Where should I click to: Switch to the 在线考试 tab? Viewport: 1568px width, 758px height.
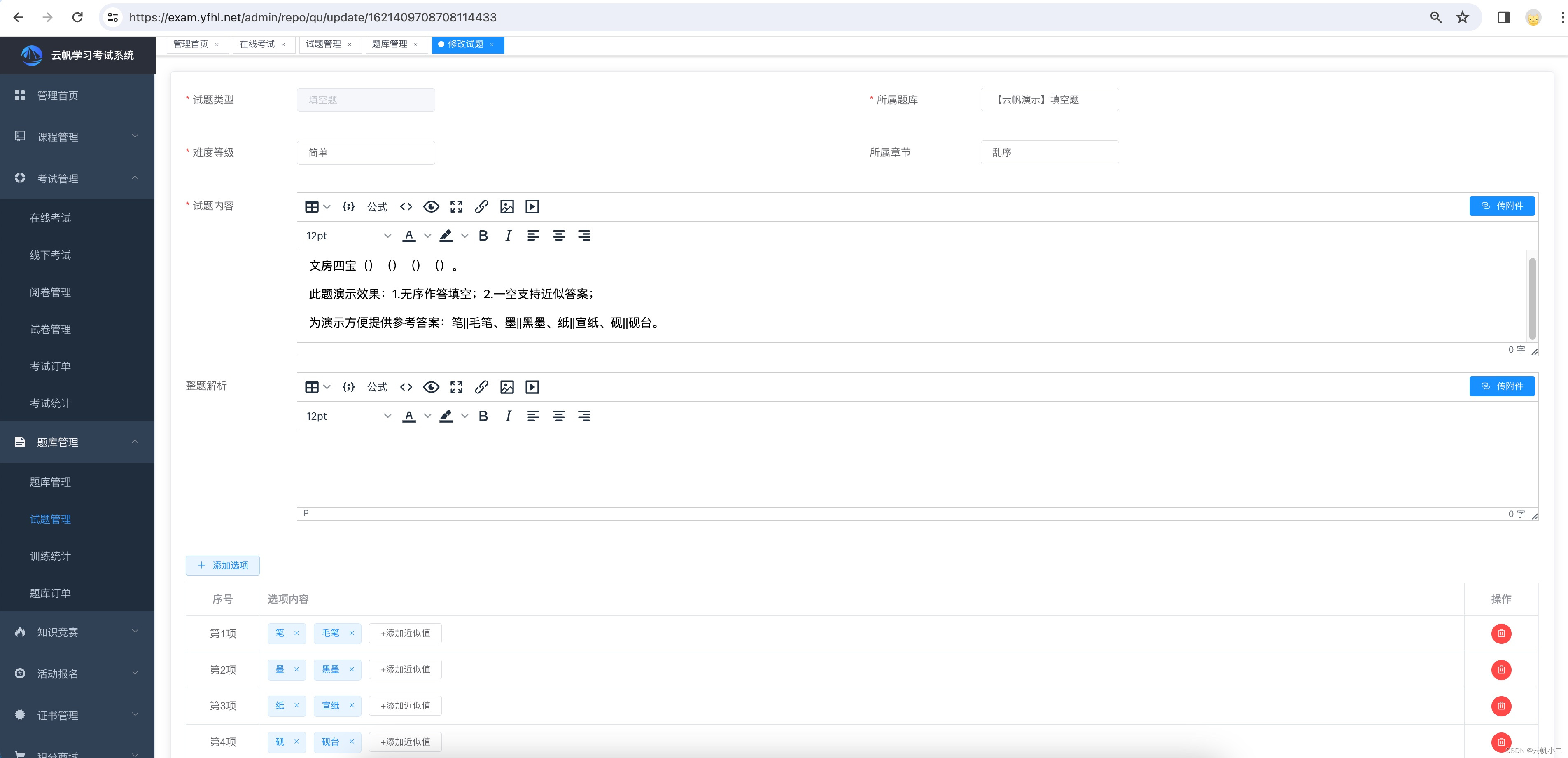coord(257,44)
